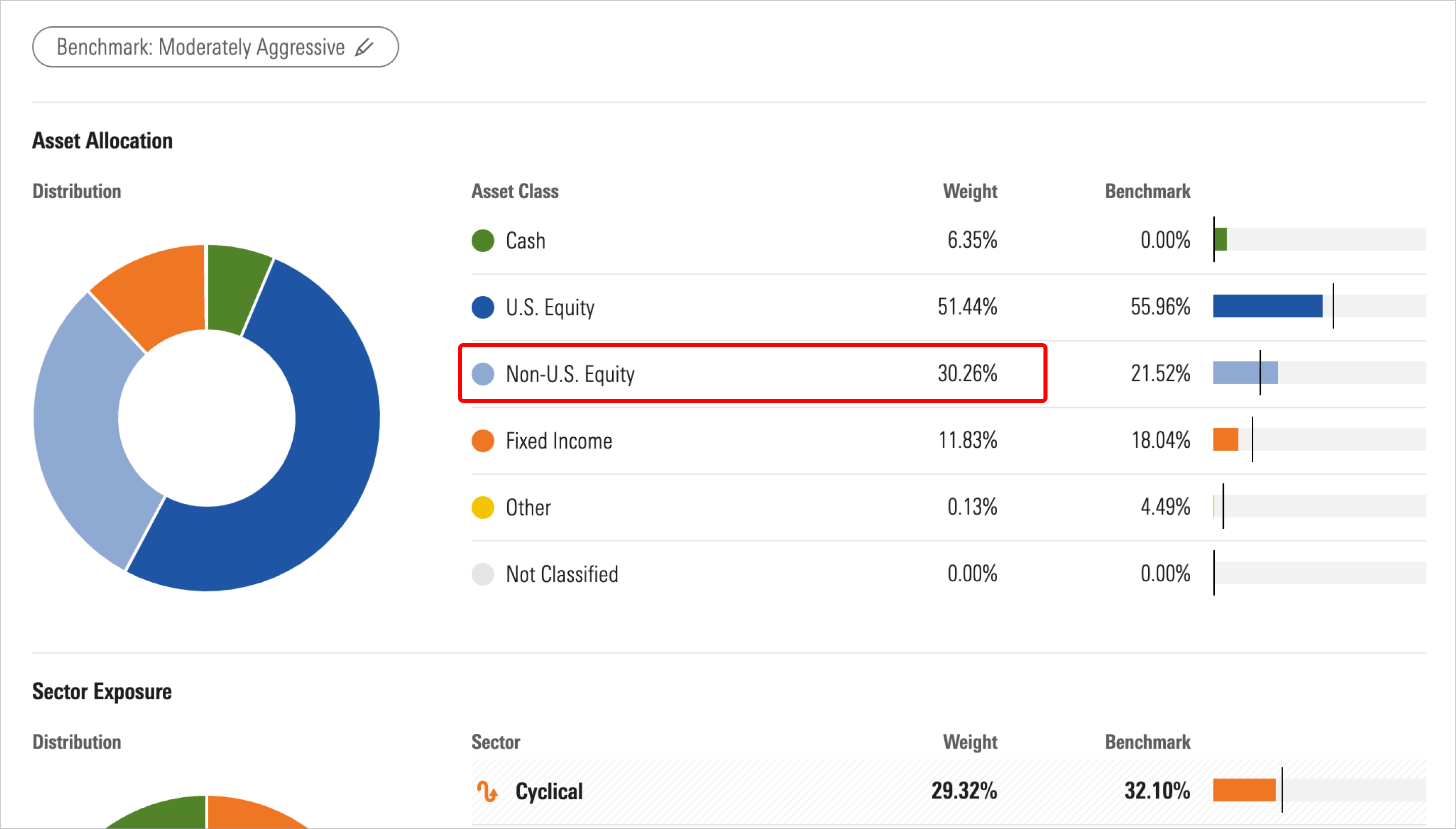Click the Other weight 0.13%
This screenshot has height=829, width=1456.
[x=972, y=506]
